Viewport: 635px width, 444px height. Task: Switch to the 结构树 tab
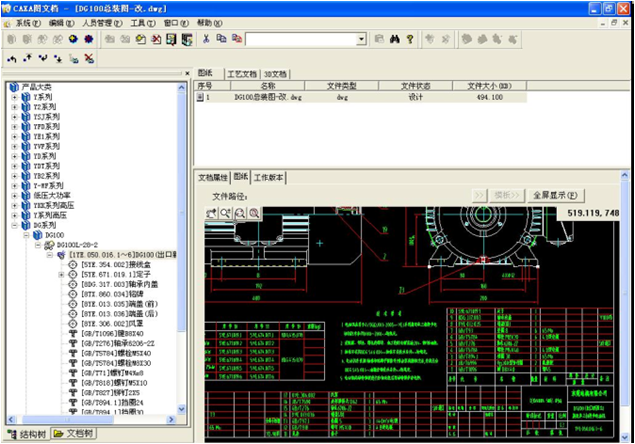27,434
